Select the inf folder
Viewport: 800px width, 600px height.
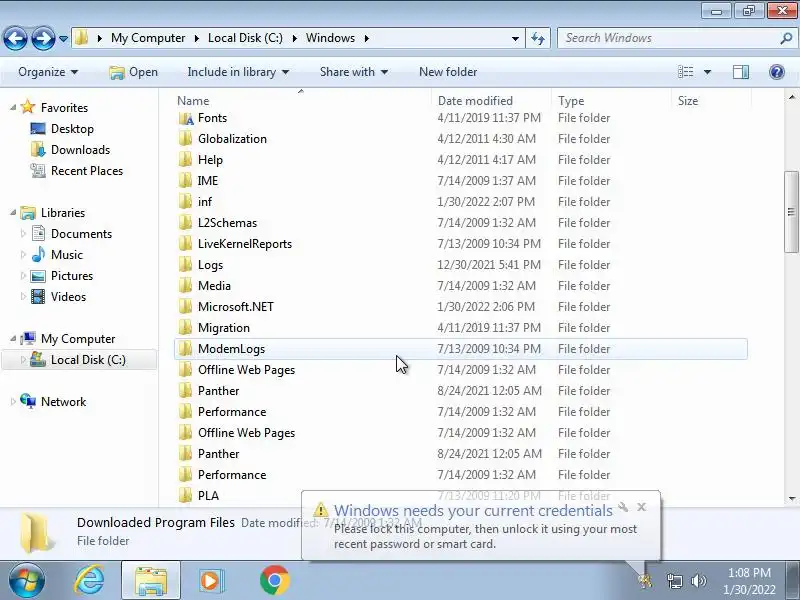(x=205, y=202)
